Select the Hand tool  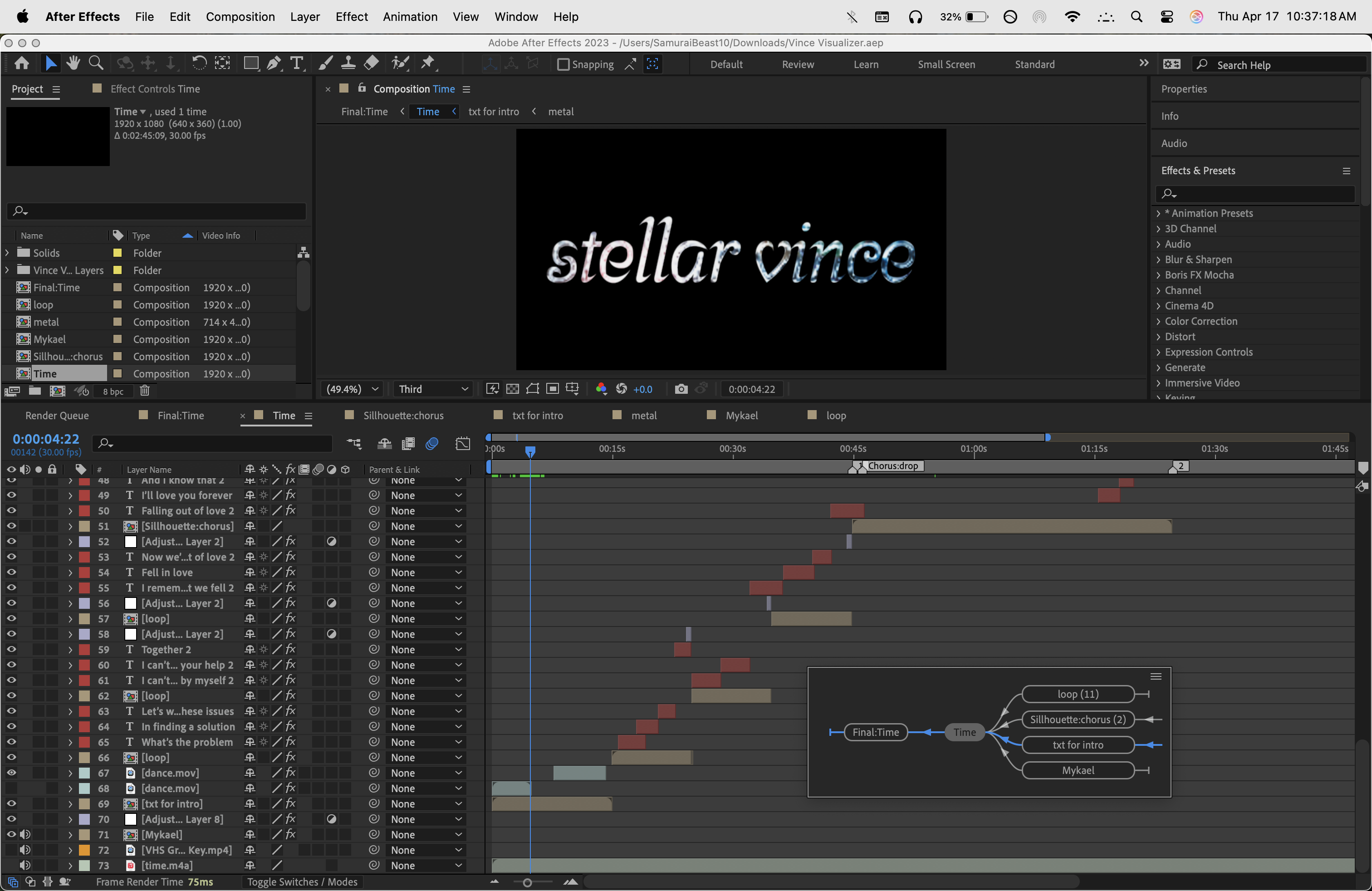(73, 64)
